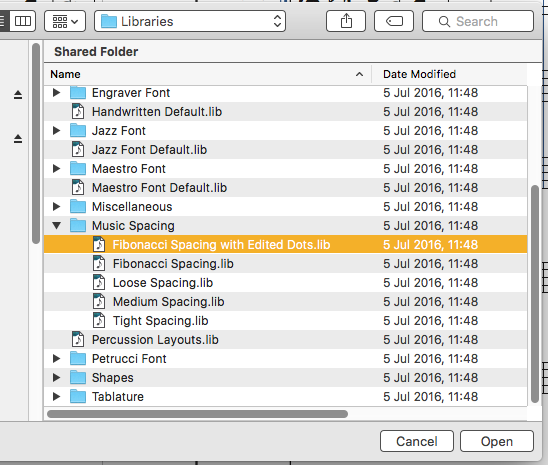Select Percussion Layouts.lib file icon

[x=78, y=340]
